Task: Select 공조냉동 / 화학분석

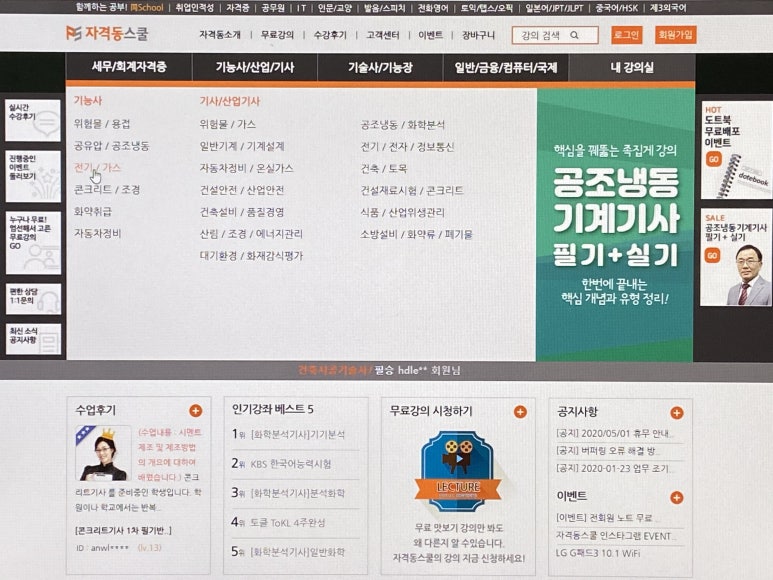Action: pyautogui.click(x=403, y=125)
